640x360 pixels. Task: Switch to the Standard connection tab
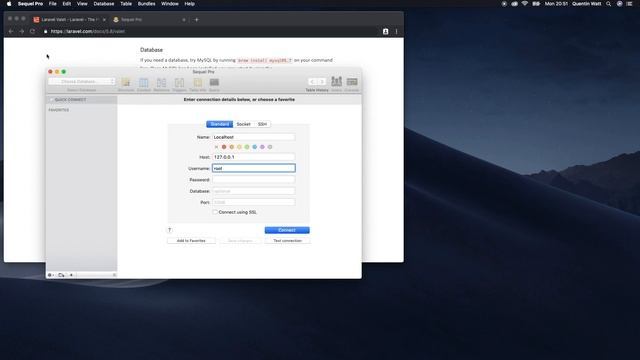pyautogui.click(x=220, y=124)
